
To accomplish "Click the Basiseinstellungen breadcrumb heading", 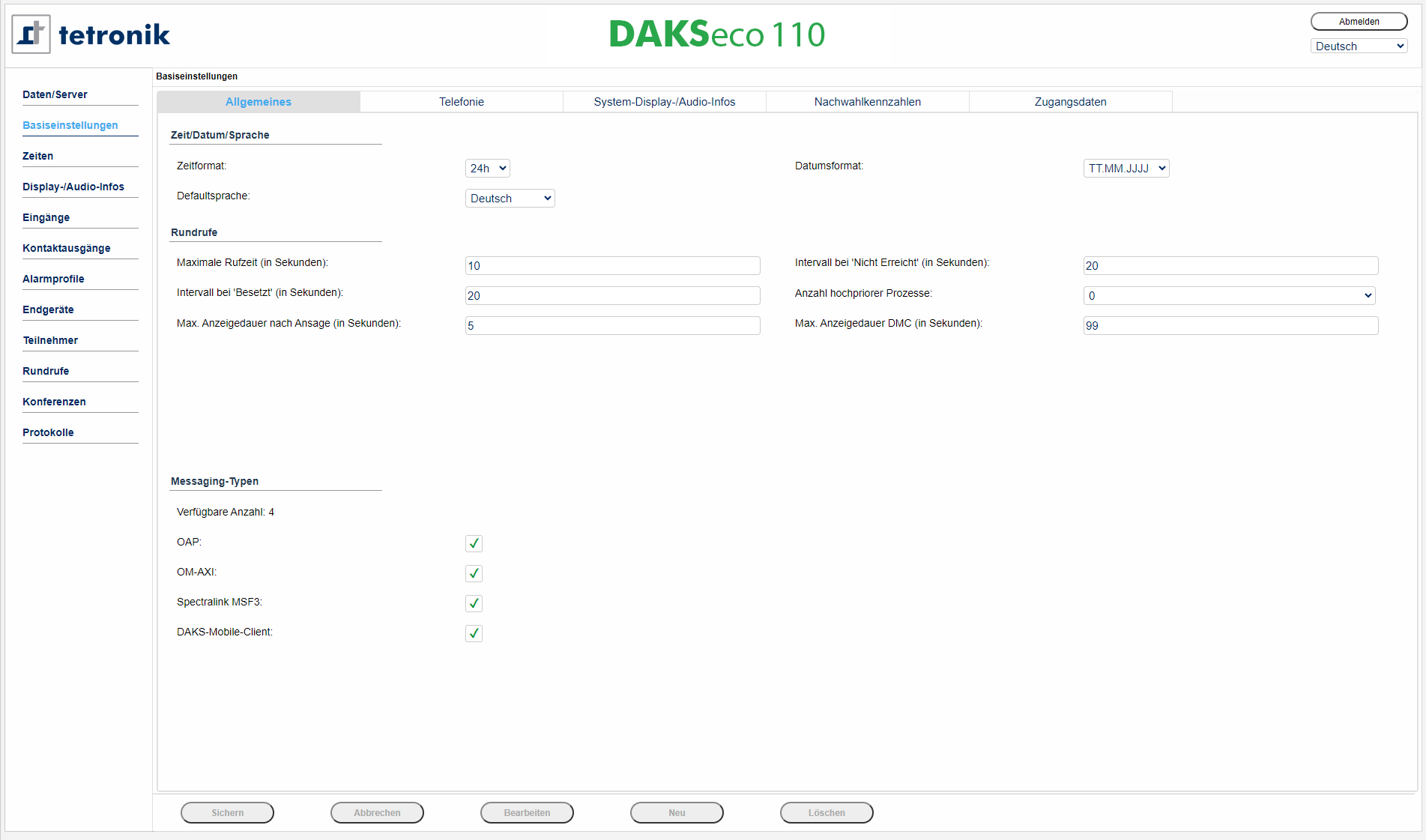I will point(196,76).
